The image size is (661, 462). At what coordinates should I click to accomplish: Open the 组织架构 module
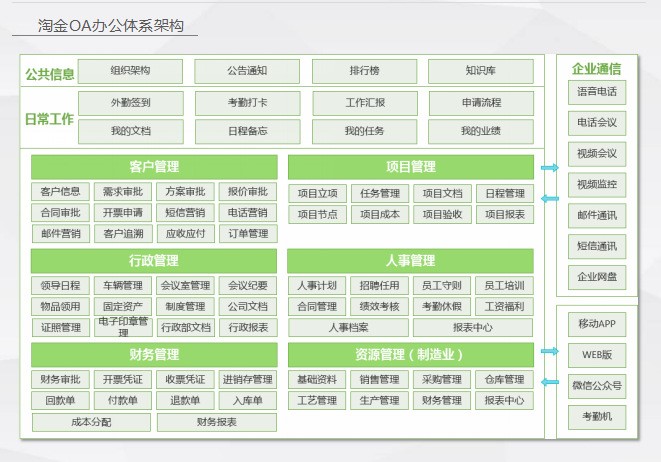coord(131,71)
